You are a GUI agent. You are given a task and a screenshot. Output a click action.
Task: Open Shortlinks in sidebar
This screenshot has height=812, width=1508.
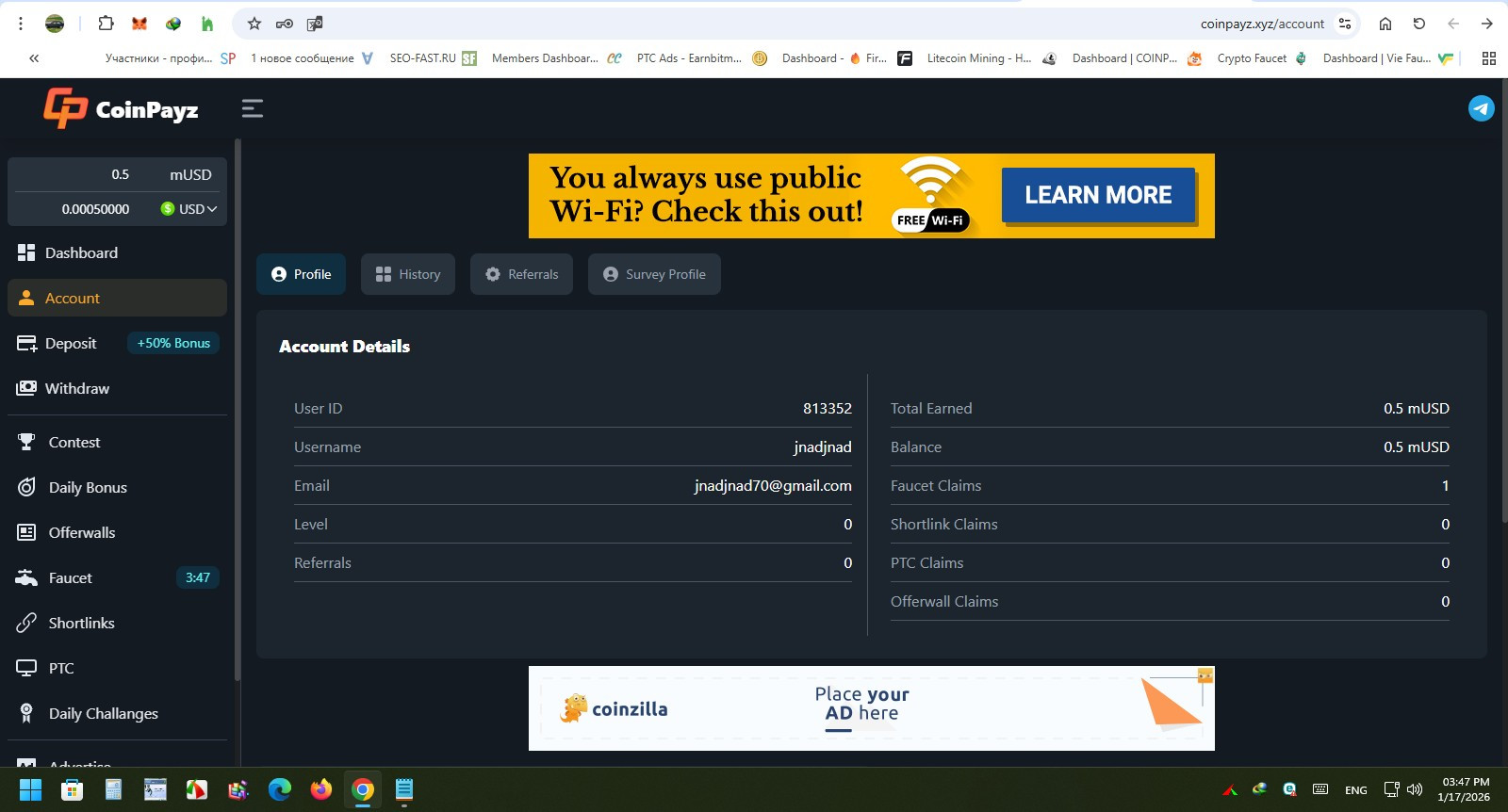[117, 623]
